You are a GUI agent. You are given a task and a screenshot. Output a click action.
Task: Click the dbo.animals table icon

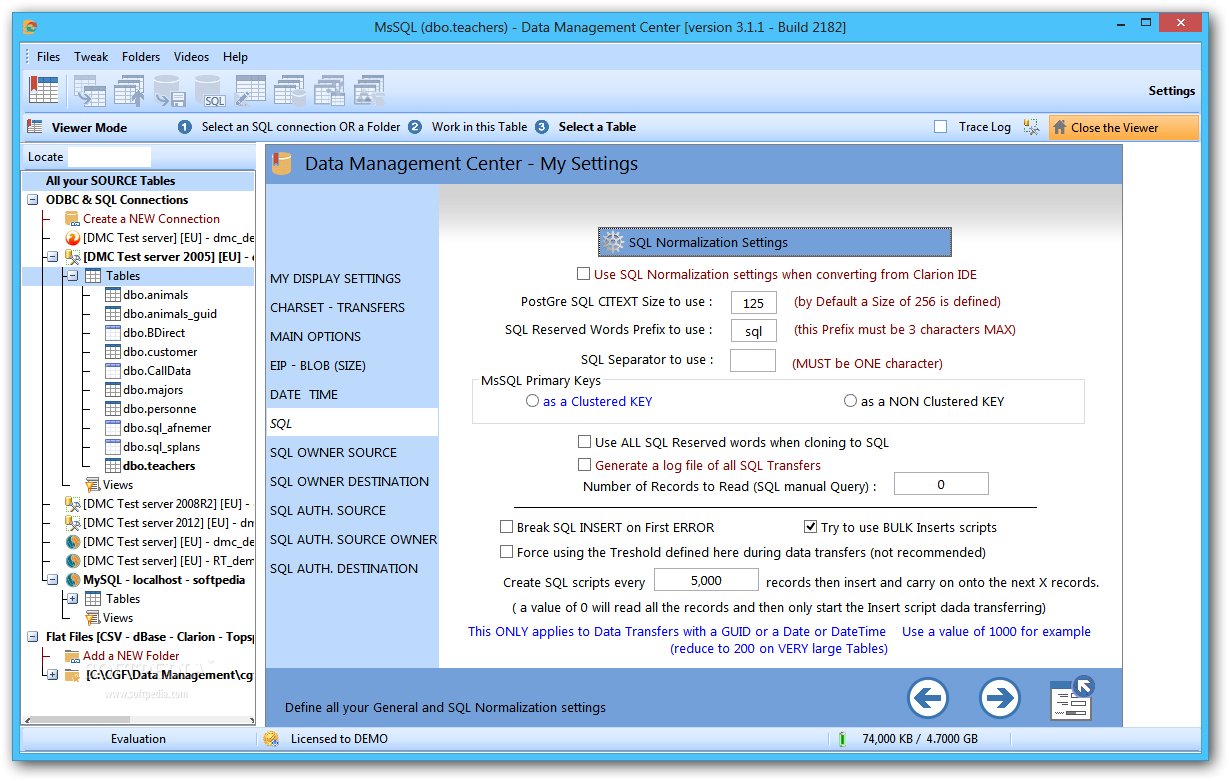pyautogui.click(x=112, y=295)
